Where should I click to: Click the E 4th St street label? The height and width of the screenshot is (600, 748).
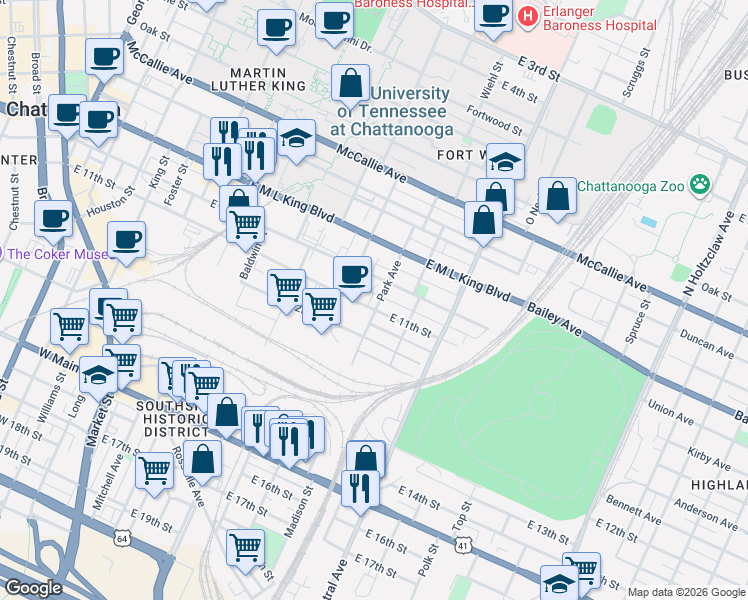pos(519,92)
